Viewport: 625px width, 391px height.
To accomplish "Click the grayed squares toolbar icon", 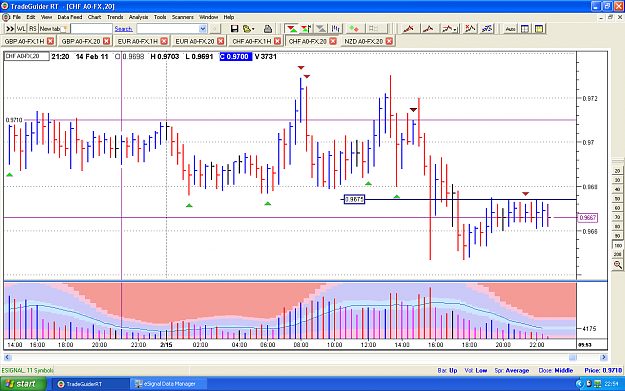I will tap(374, 29).
